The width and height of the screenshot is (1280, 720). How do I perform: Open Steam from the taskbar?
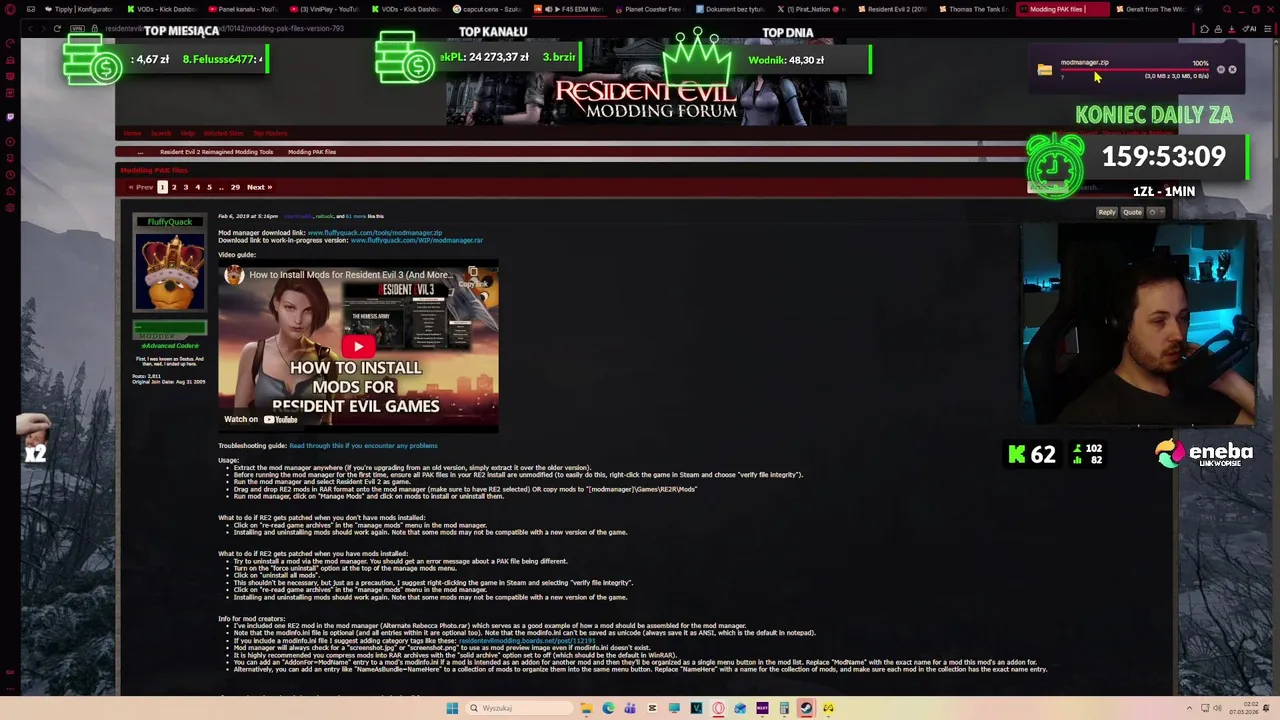click(806, 708)
